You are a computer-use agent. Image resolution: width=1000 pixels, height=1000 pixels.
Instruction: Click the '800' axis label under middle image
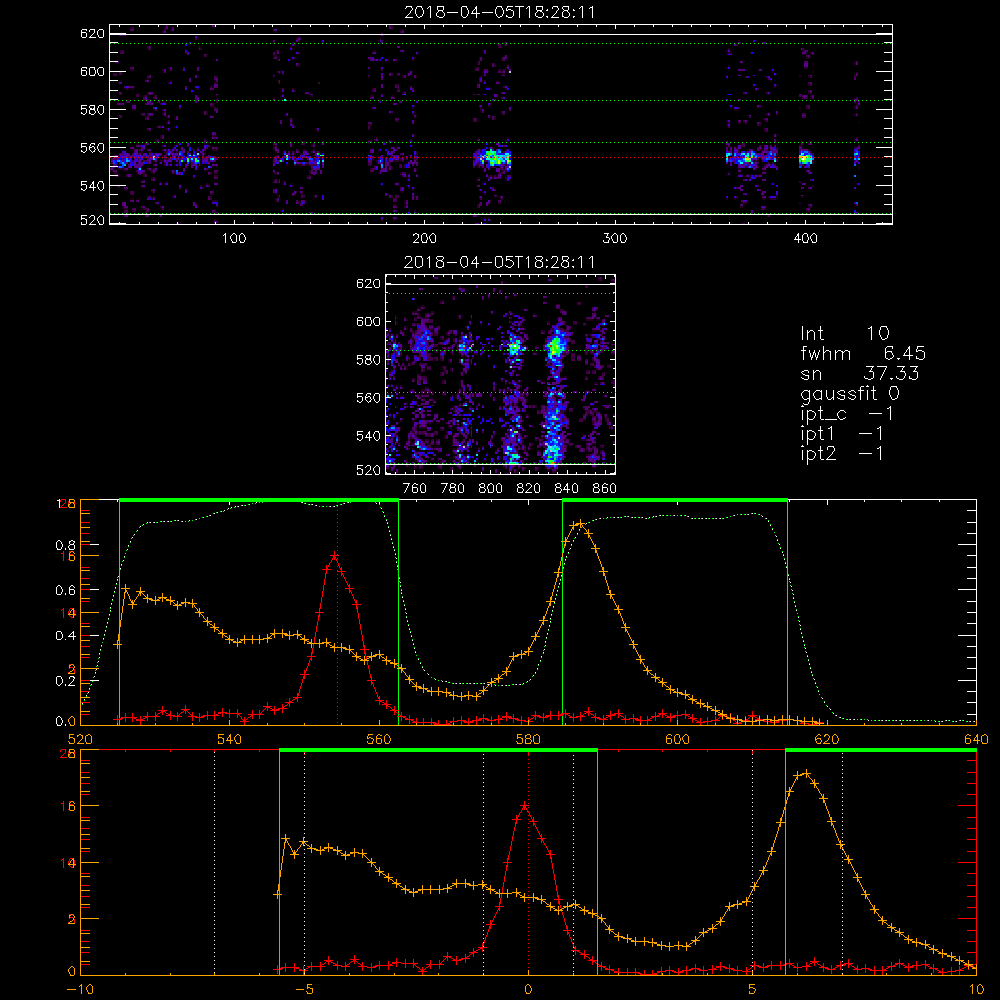(x=490, y=489)
